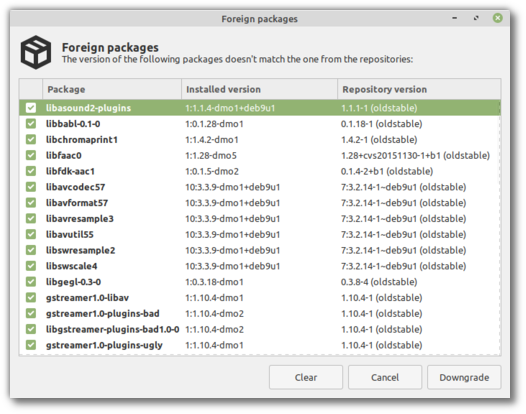Close the window with green X
Viewport: 526px width, 414px height.
click(x=497, y=18)
